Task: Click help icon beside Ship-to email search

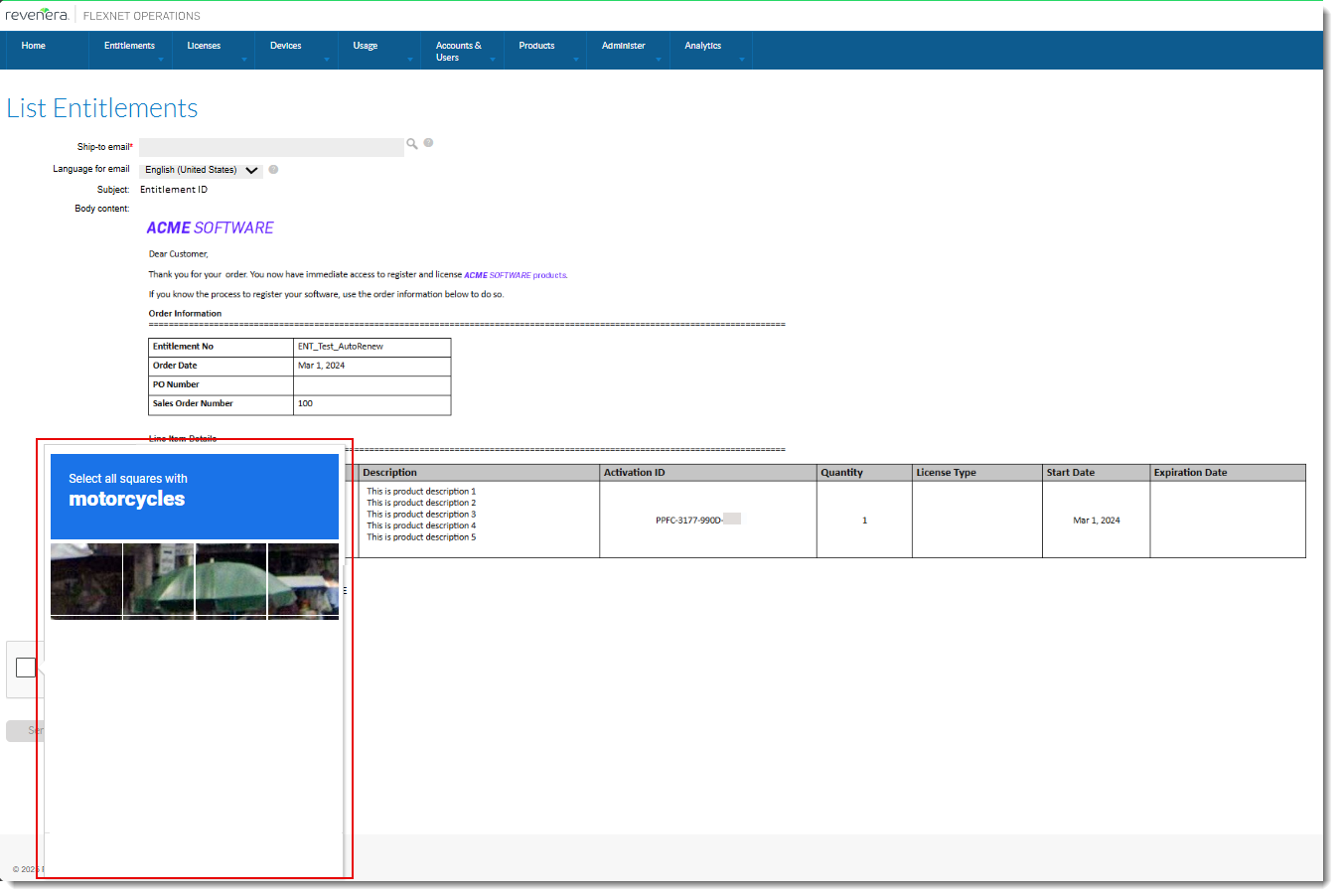Action: [x=428, y=143]
